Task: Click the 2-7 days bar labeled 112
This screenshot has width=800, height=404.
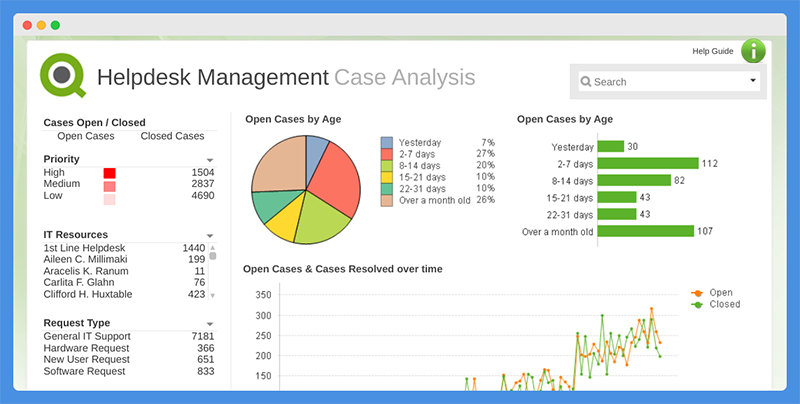Action: [648, 163]
